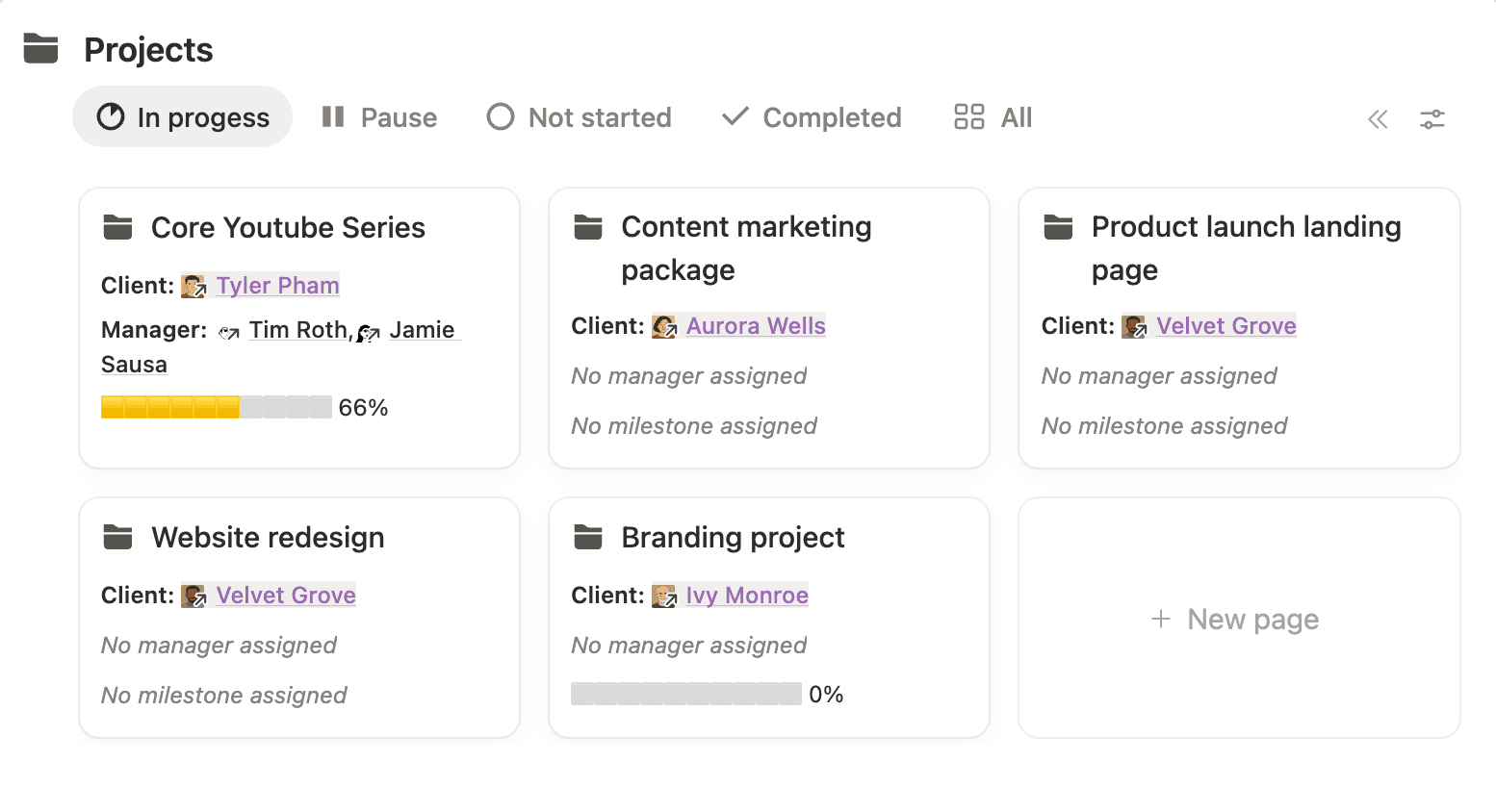Click the folder icon on Content marketing package card
1496x812 pixels.
[x=588, y=227]
